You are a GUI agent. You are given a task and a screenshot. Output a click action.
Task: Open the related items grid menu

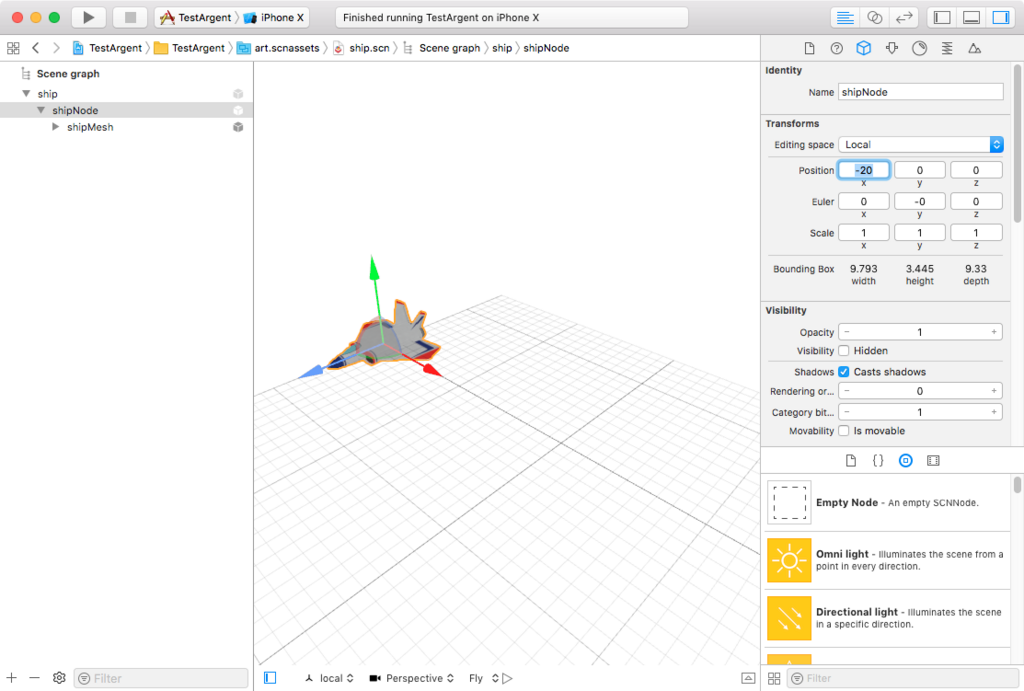point(13,48)
